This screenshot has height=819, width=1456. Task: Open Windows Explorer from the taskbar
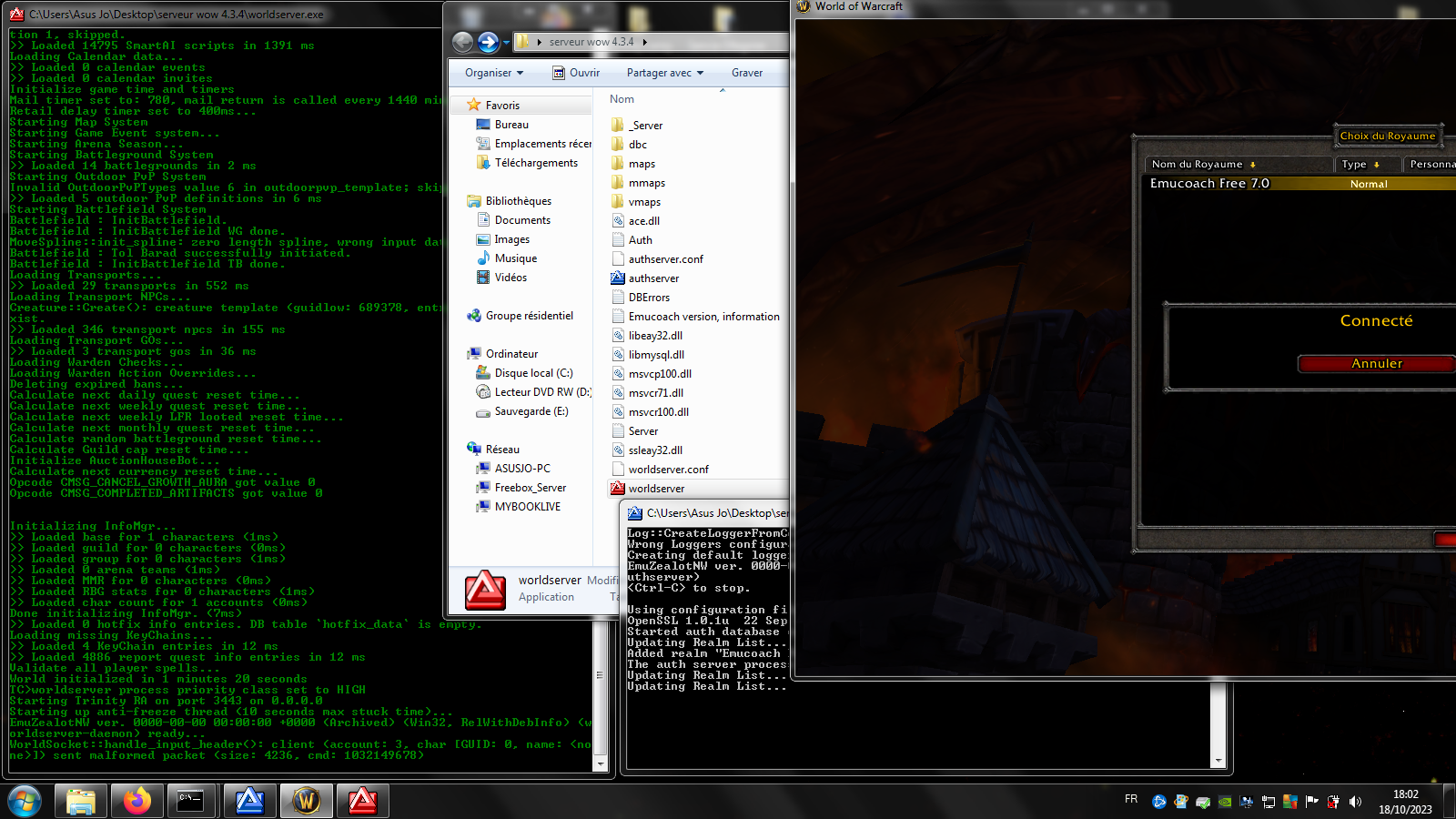[x=81, y=801]
